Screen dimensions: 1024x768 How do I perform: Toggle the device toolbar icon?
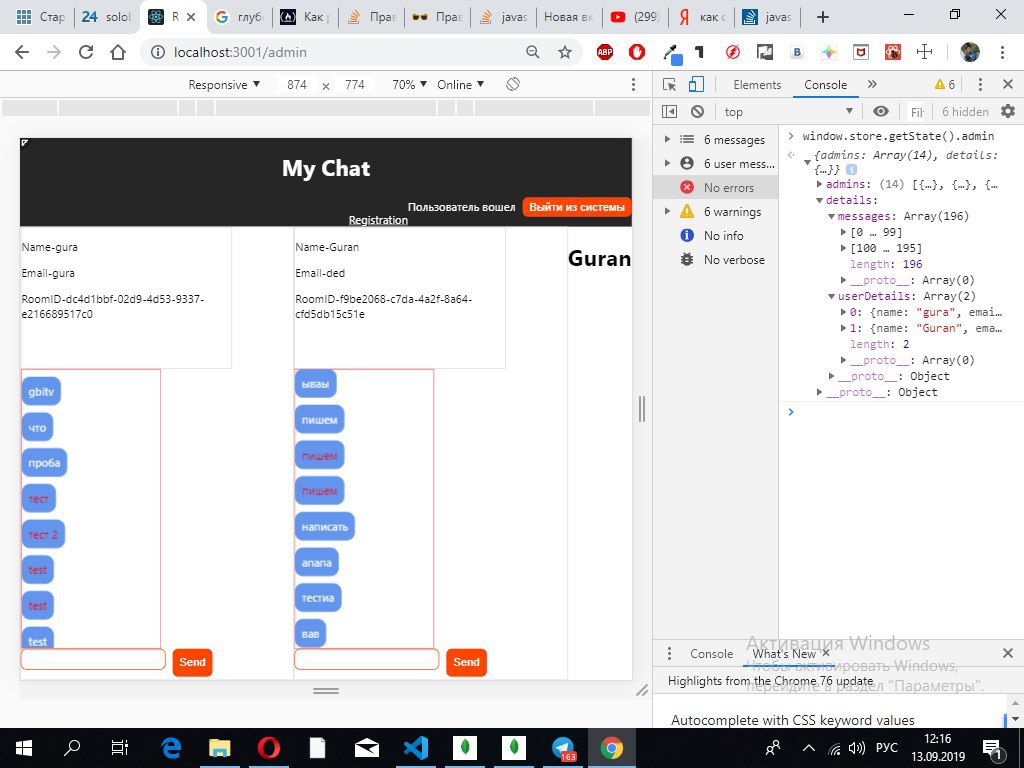[x=697, y=85]
